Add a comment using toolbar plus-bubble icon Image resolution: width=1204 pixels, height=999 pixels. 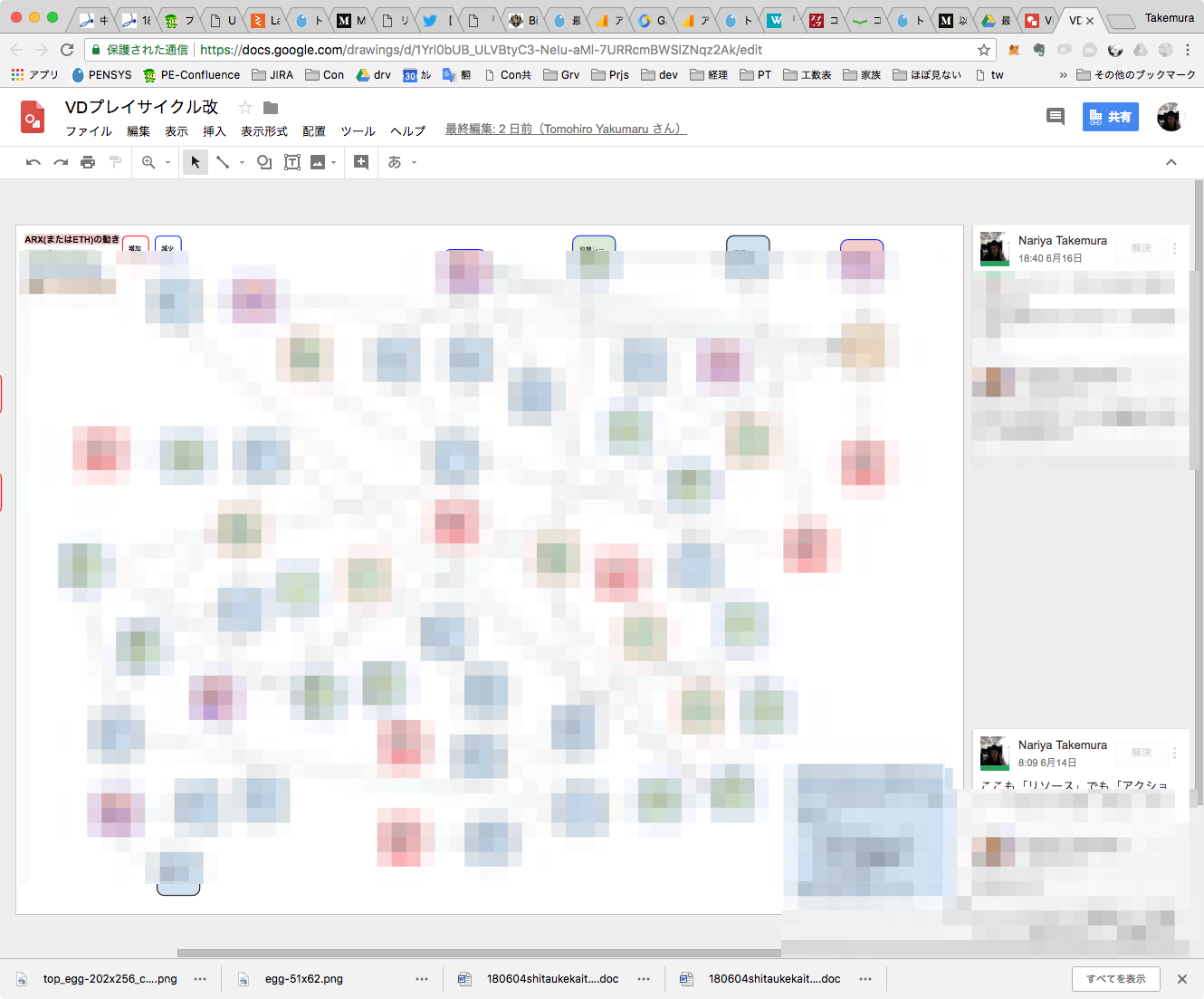click(361, 162)
